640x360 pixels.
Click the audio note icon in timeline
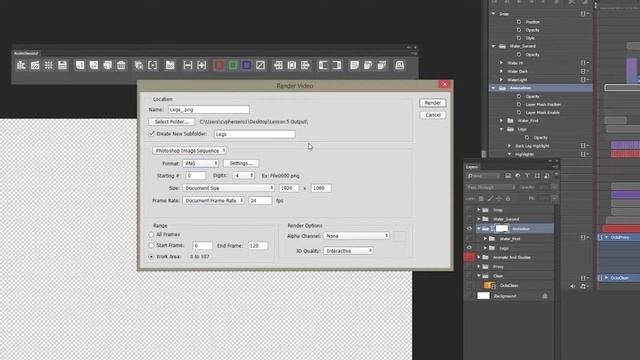pyautogui.click(x=584, y=286)
